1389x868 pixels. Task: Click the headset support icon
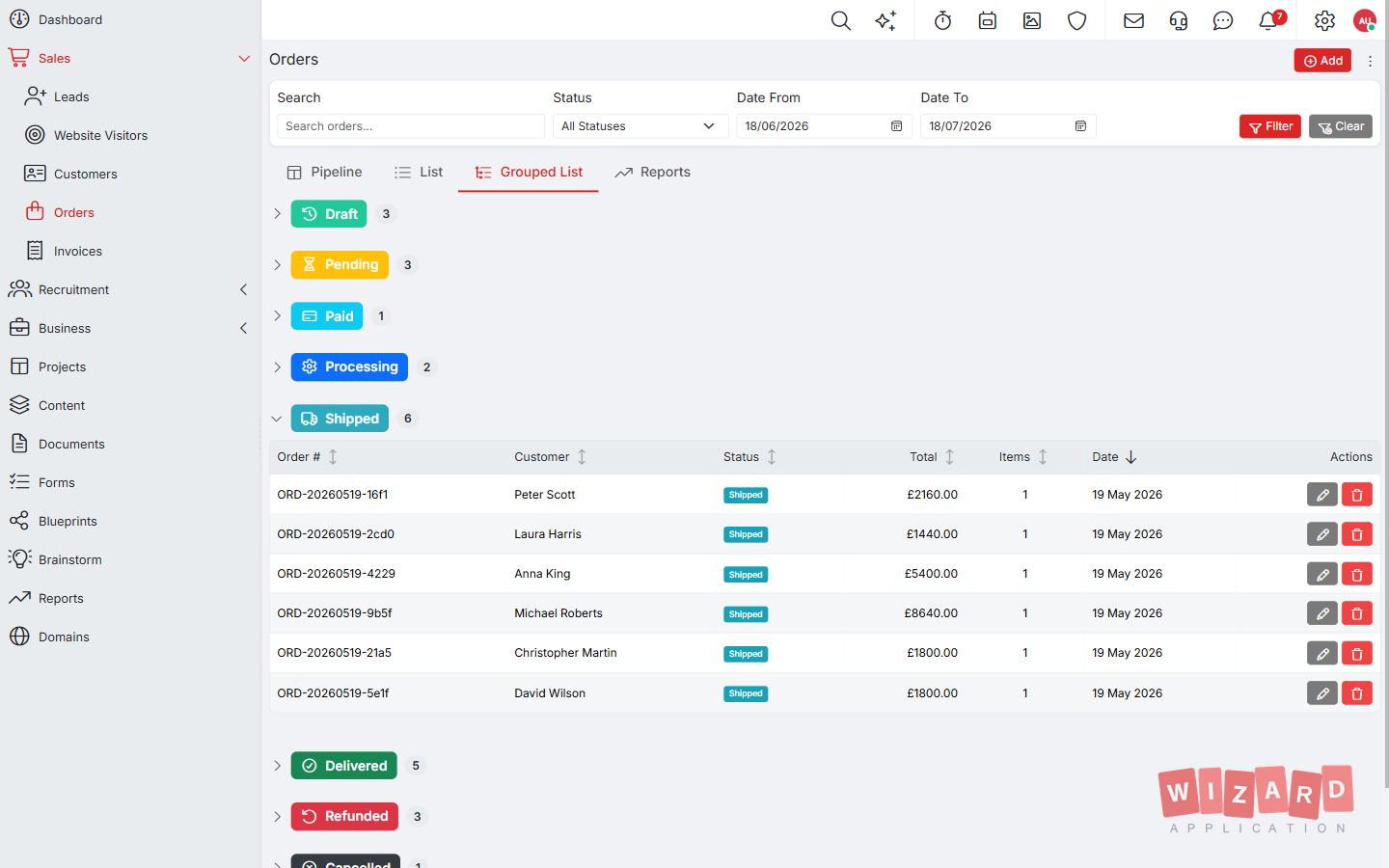1179,20
